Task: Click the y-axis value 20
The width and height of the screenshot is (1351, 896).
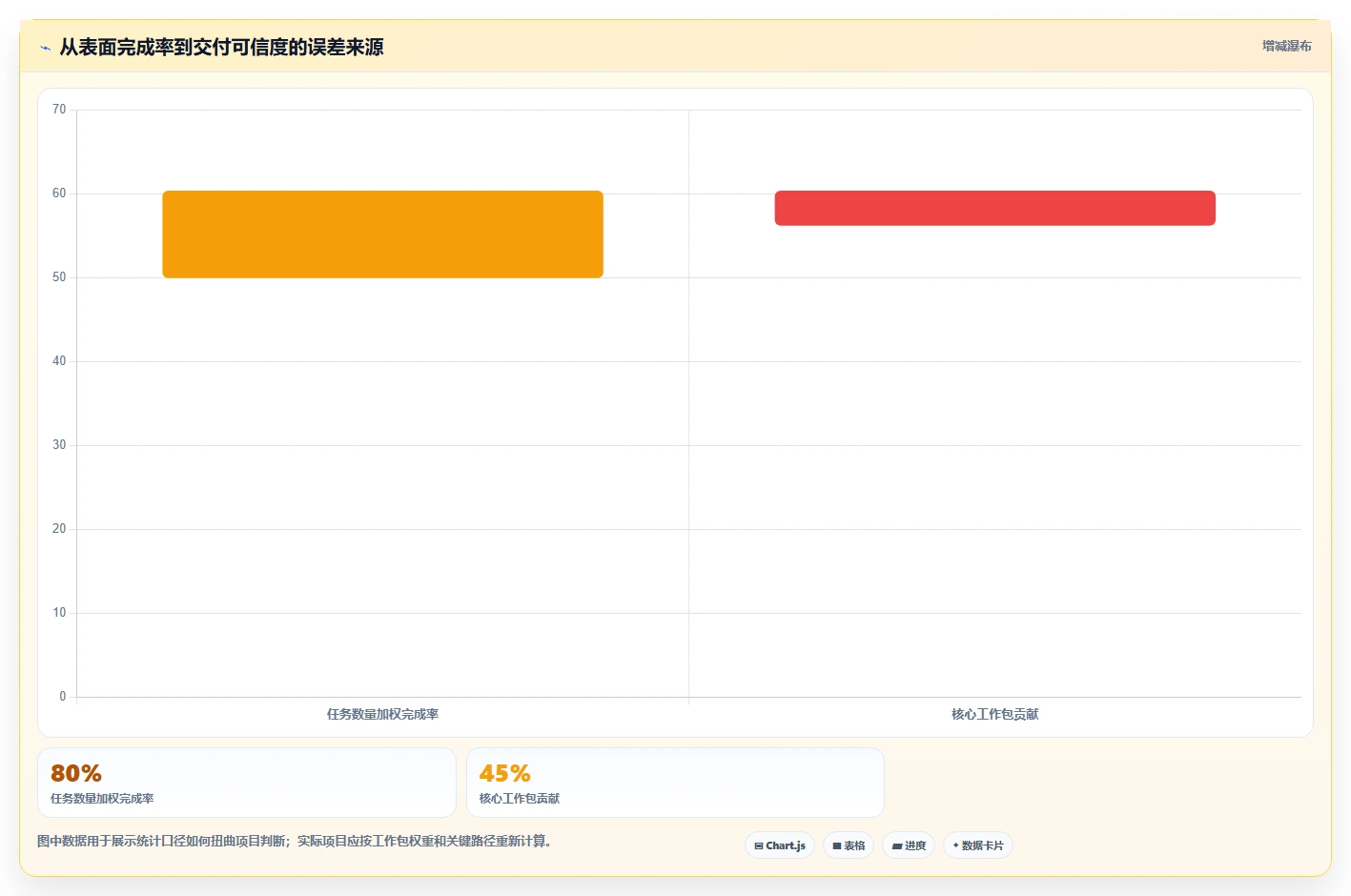Action: point(59,529)
